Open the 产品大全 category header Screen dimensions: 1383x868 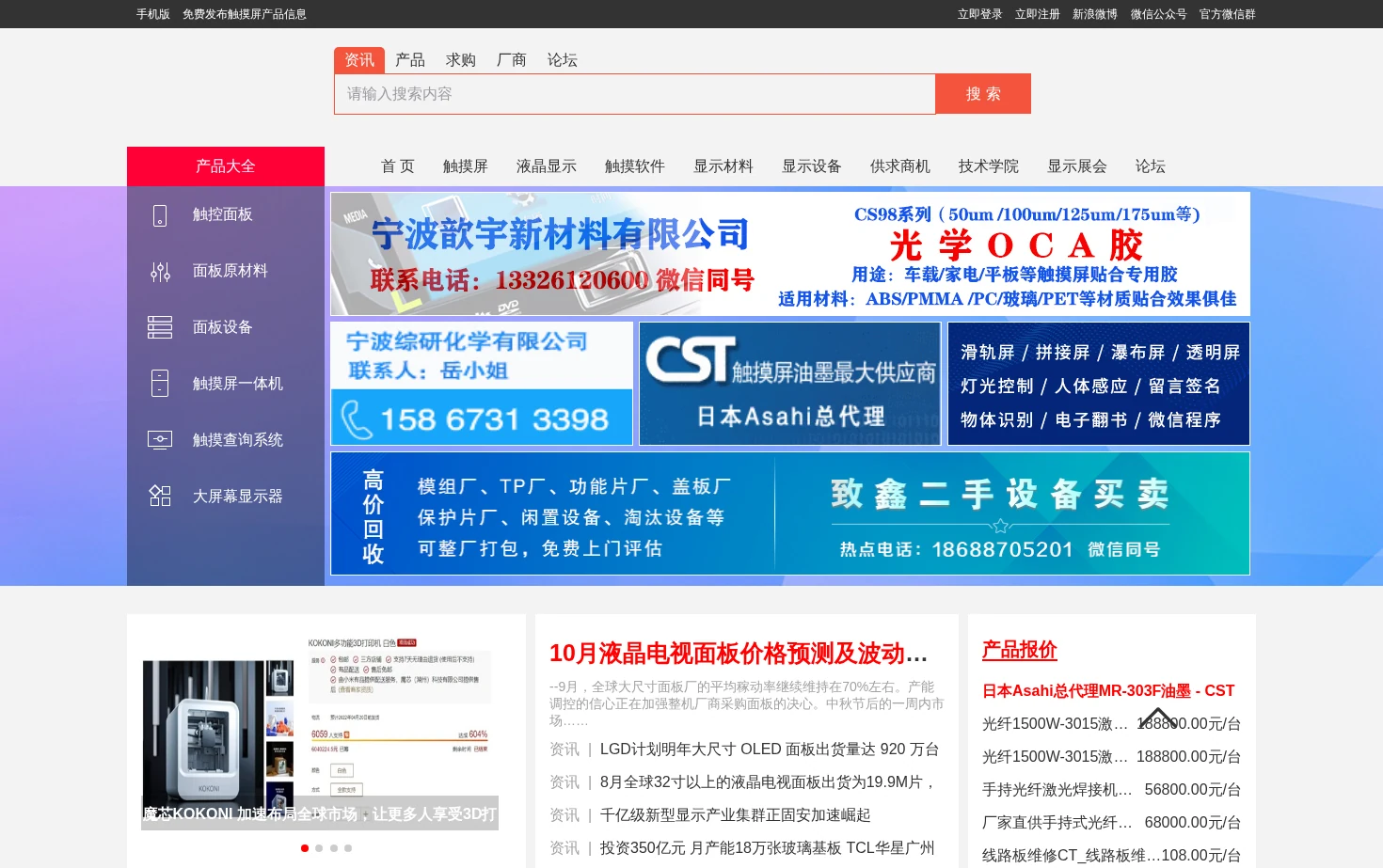[226, 166]
